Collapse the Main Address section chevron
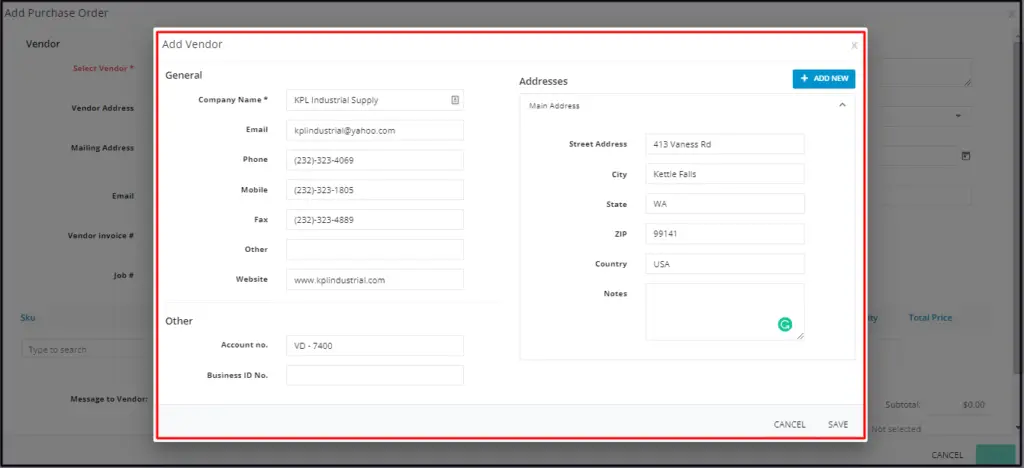This screenshot has width=1024, height=468. (842, 105)
